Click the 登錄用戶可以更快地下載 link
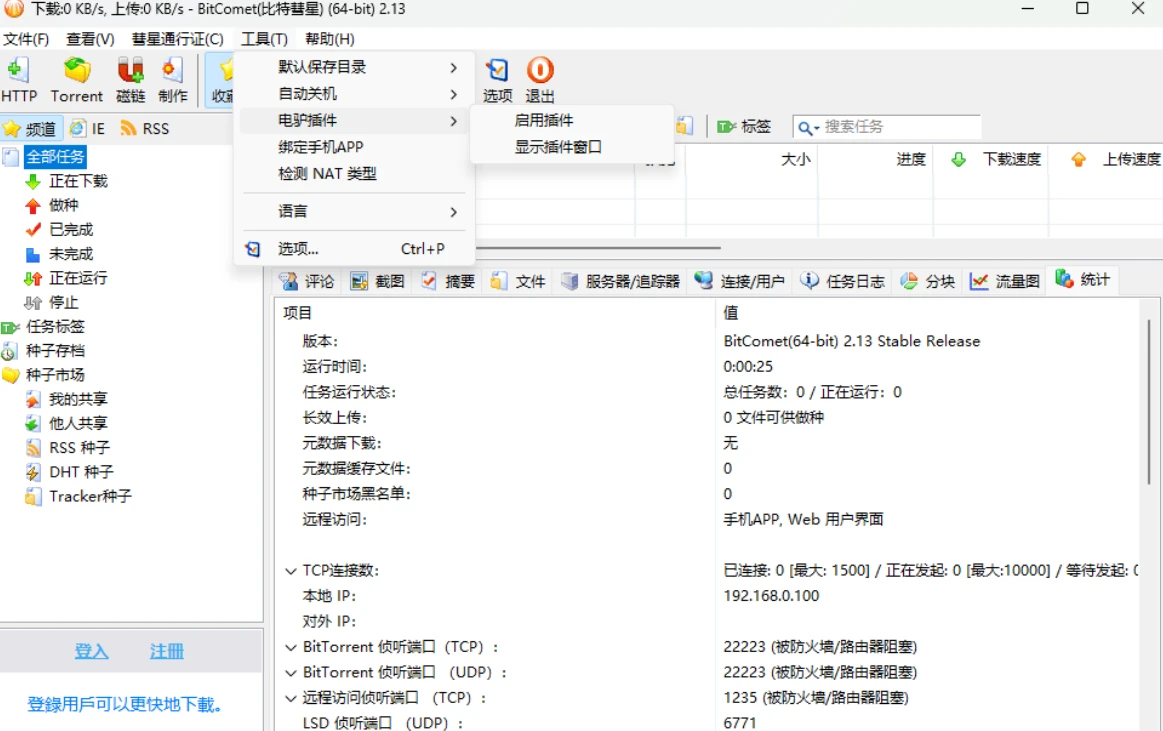Screen dimensions: 1163x731 [125, 704]
